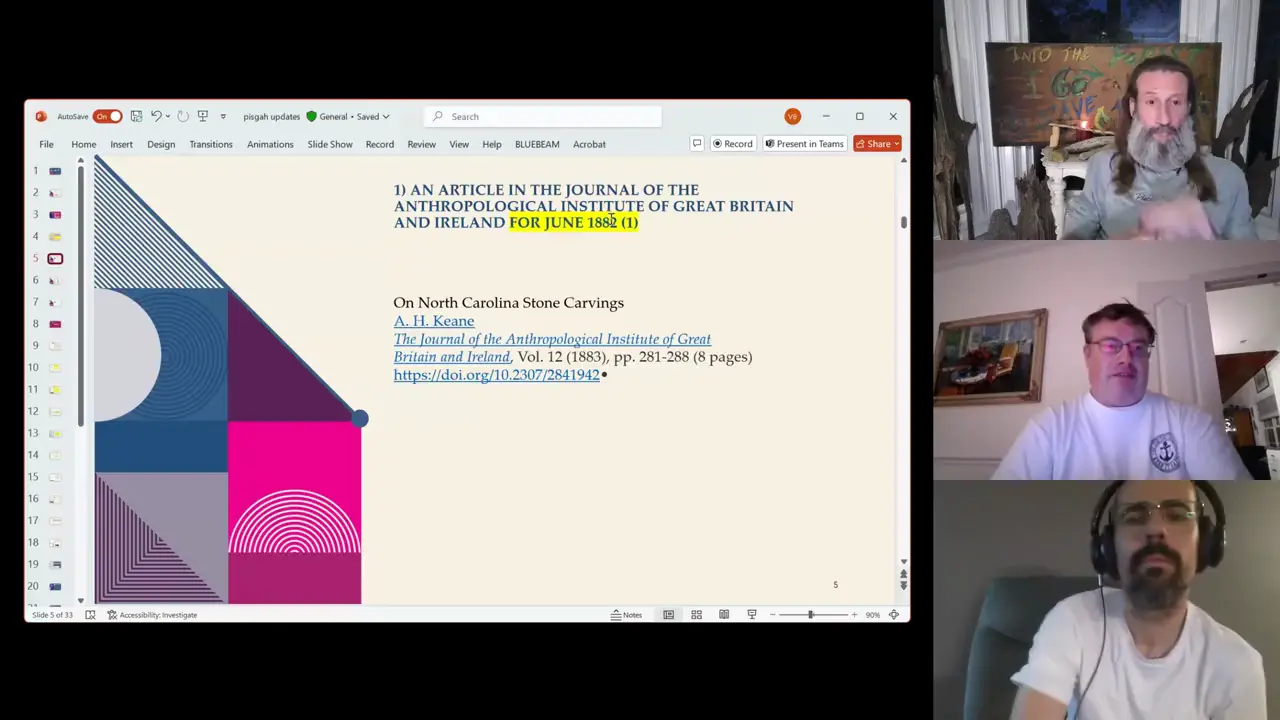The width and height of the screenshot is (1280, 720).
Task: Click into the Search box
Action: (543, 116)
